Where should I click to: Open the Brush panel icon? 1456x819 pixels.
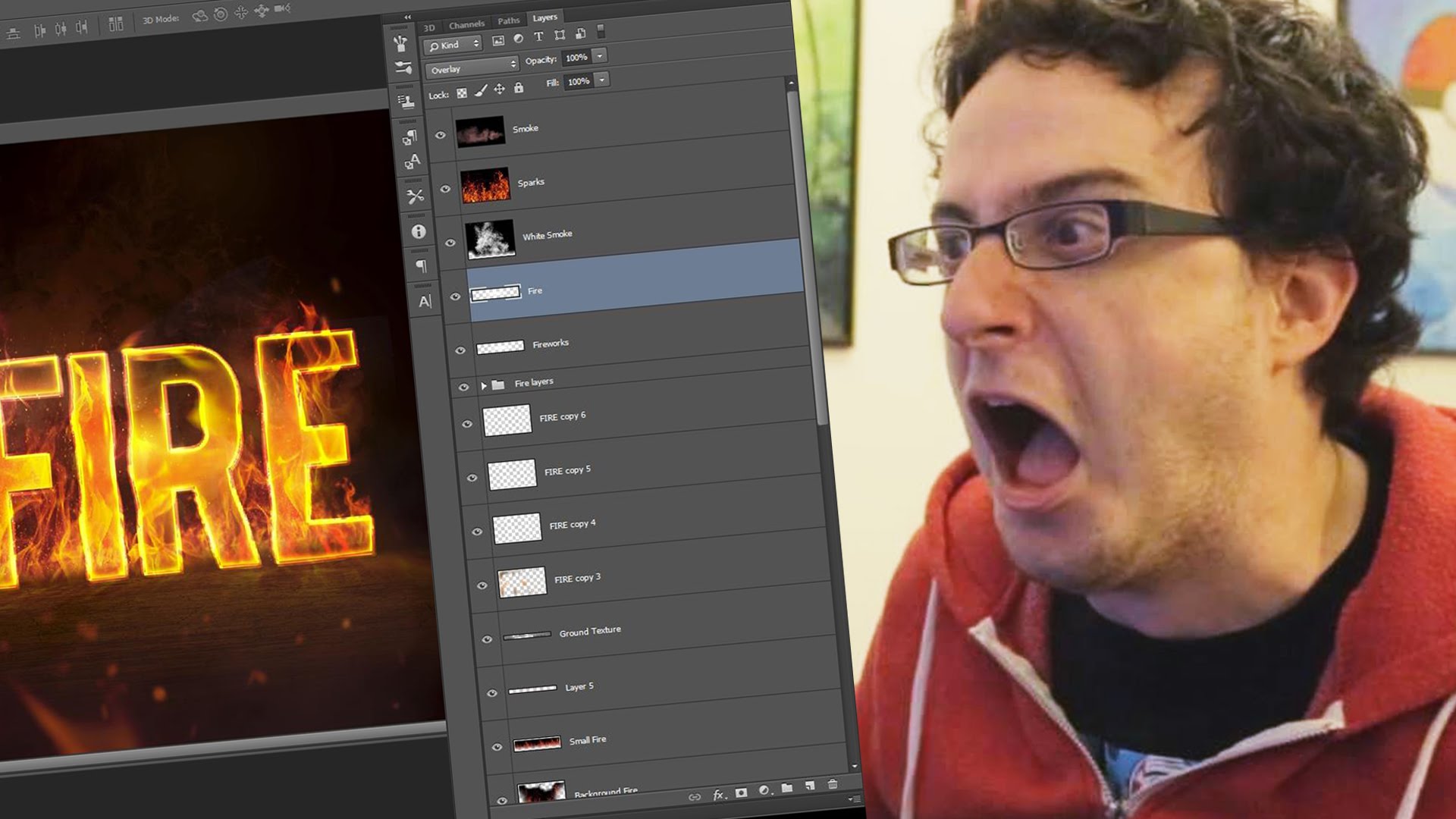point(403,68)
